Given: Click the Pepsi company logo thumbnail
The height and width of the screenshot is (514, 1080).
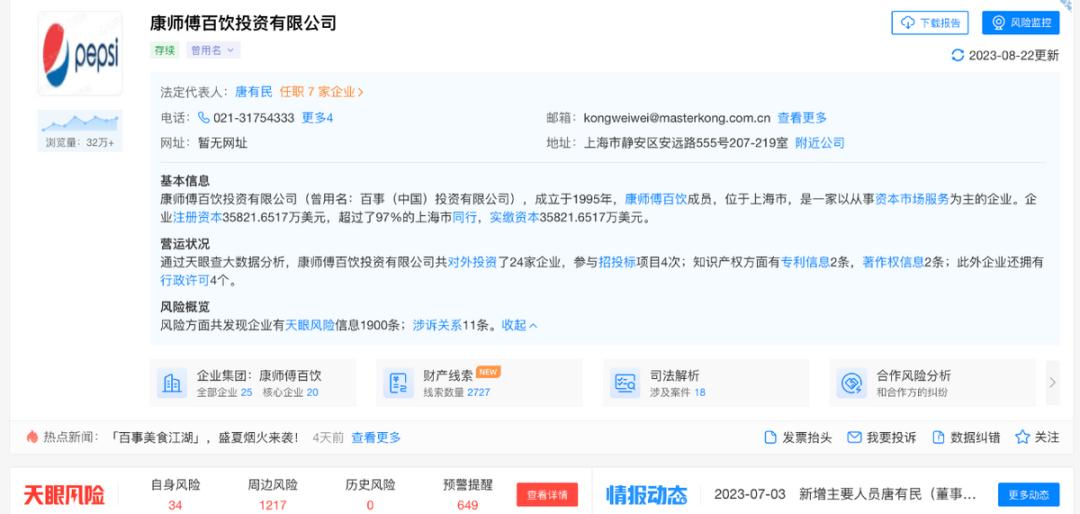Looking at the screenshot, I should pos(80,54).
